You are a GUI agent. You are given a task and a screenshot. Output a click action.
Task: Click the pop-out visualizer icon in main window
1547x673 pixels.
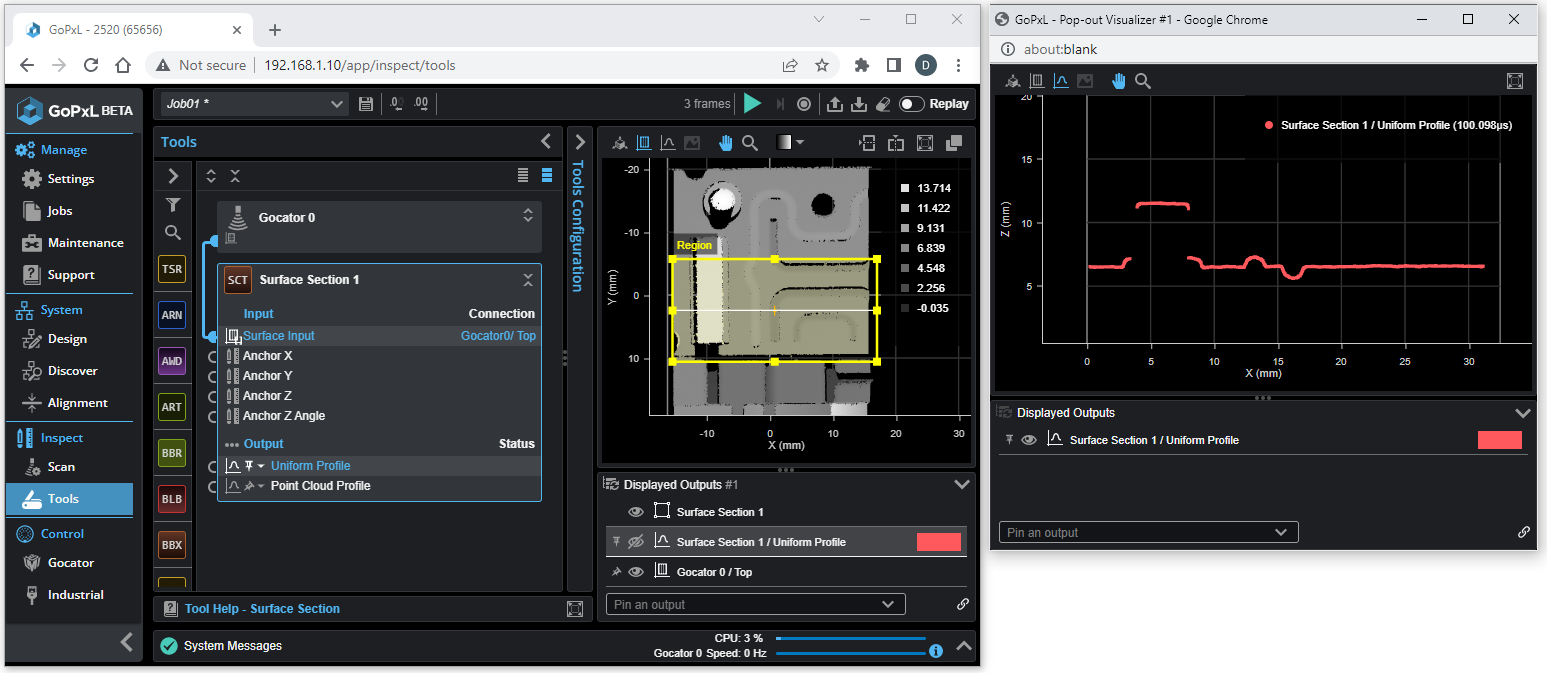pyautogui.click(x=954, y=143)
